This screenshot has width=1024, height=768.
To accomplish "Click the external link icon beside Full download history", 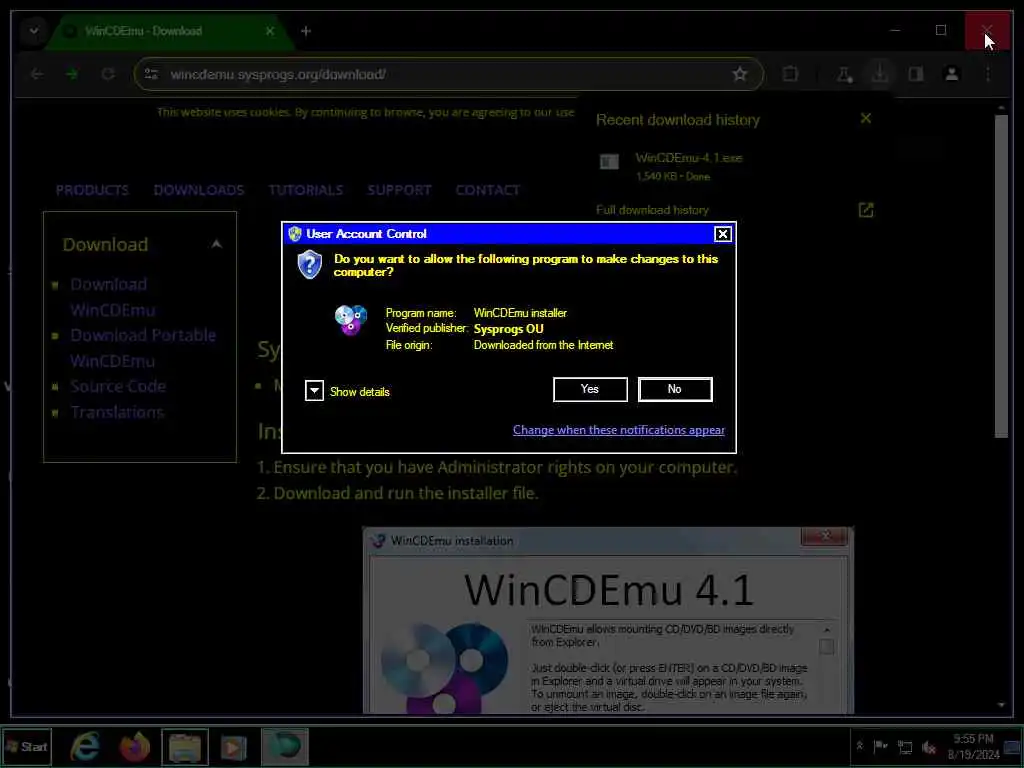I will [x=865, y=210].
